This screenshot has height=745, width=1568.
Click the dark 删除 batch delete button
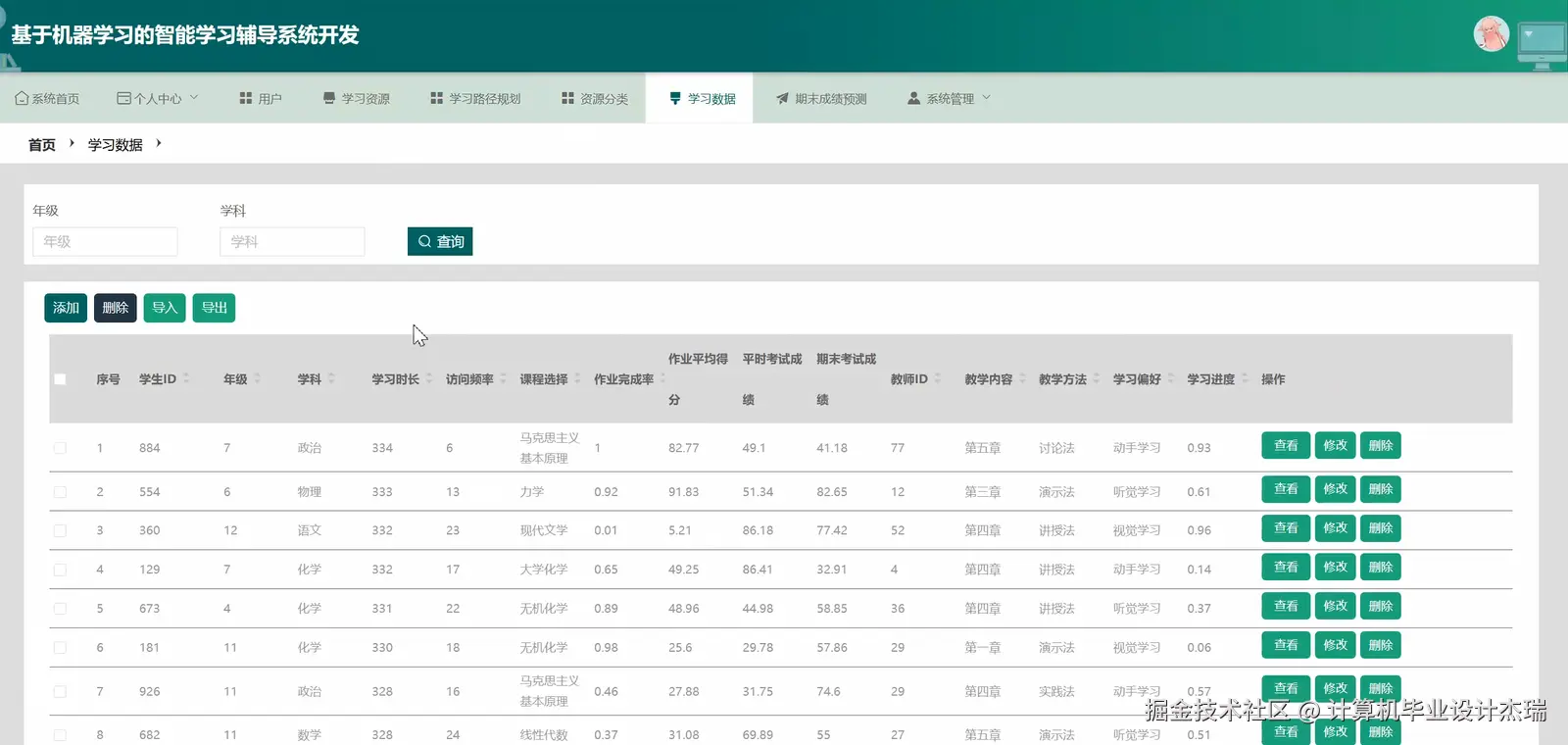click(x=115, y=308)
